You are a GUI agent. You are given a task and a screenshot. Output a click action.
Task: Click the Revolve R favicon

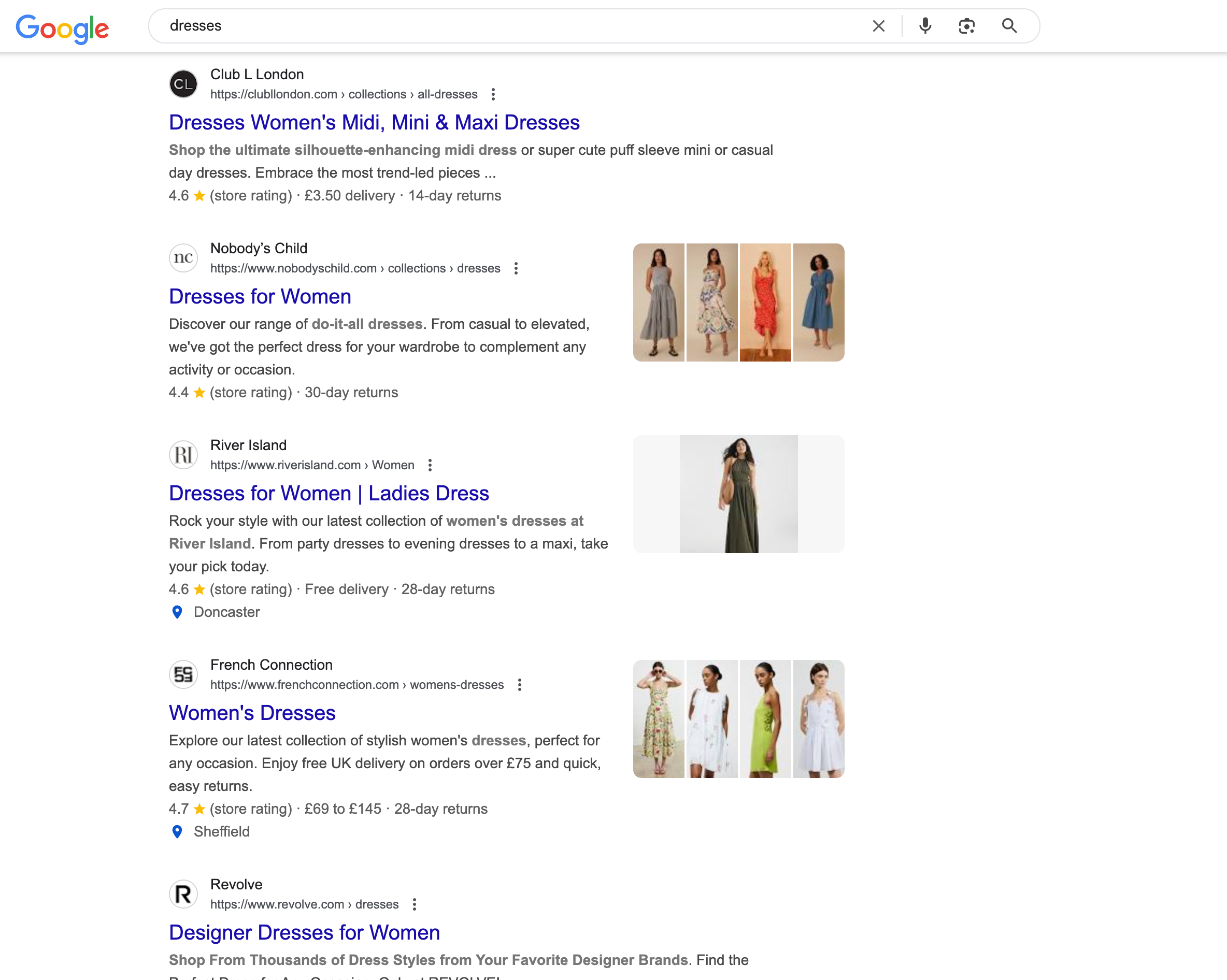pyautogui.click(x=183, y=894)
